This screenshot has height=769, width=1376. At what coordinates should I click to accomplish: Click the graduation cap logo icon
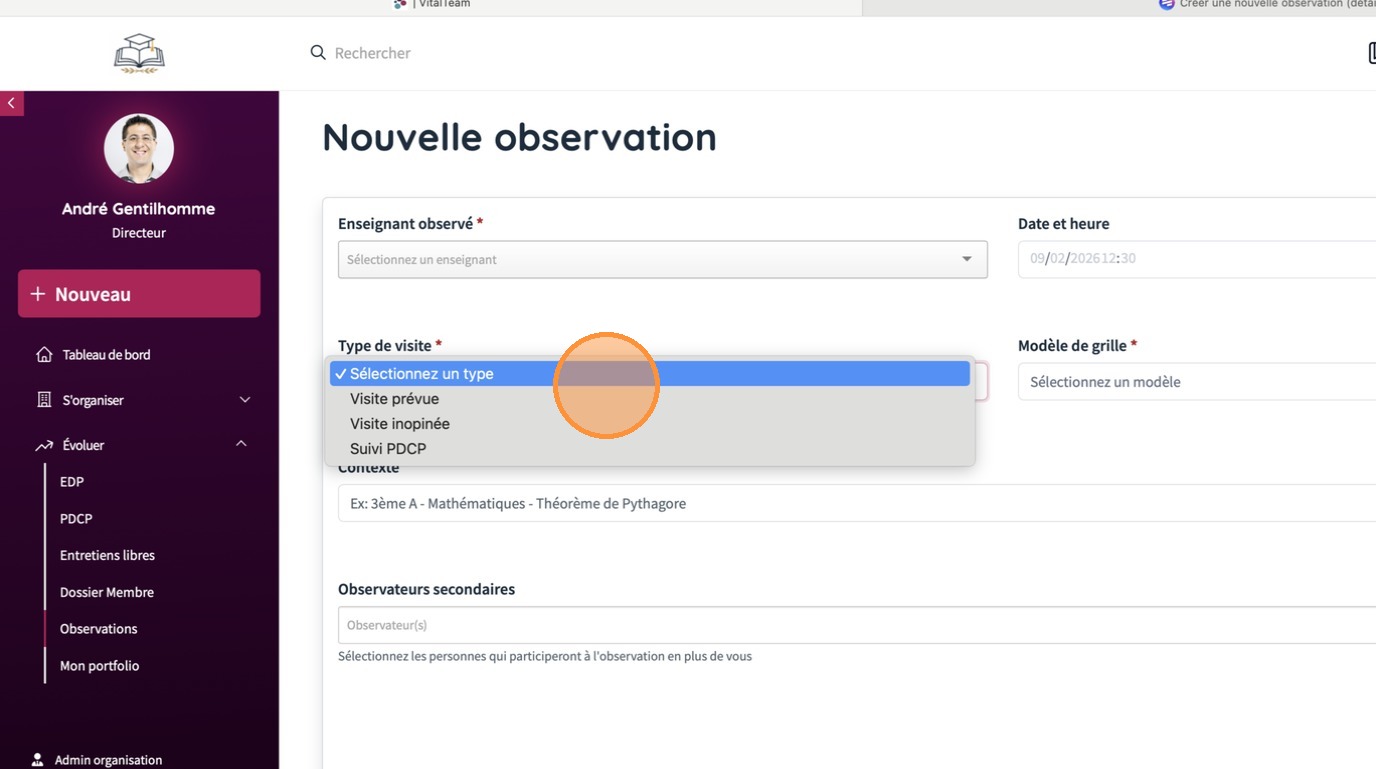click(x=139, y=53)
